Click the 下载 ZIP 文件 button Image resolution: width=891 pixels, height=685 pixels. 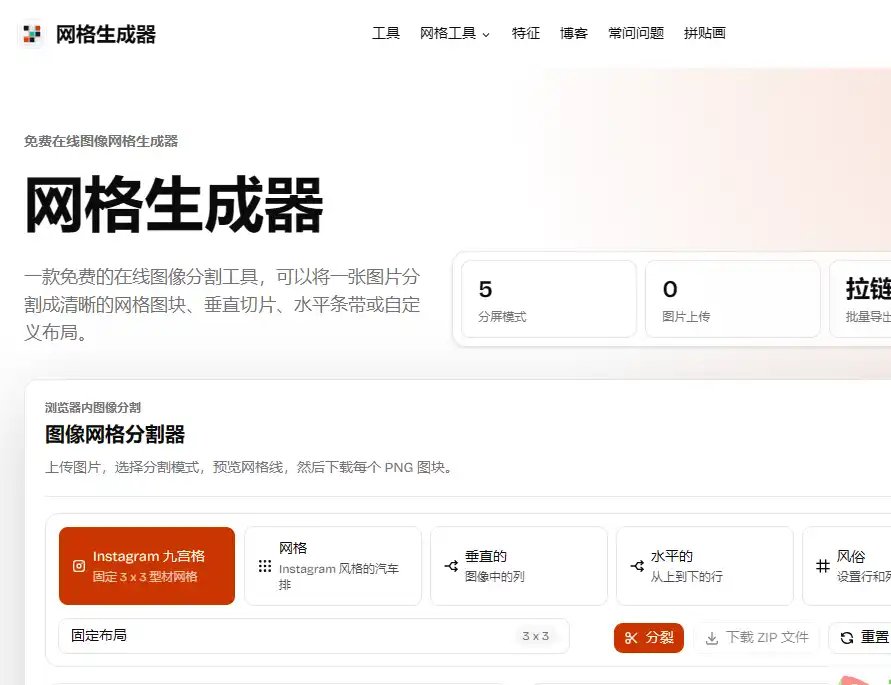[x=756, y=637]
